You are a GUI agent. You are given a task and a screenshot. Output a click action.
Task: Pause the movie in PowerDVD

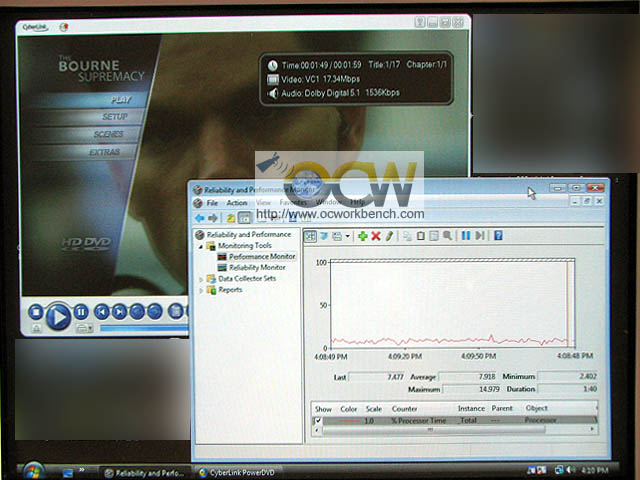[x=81, y=312]
